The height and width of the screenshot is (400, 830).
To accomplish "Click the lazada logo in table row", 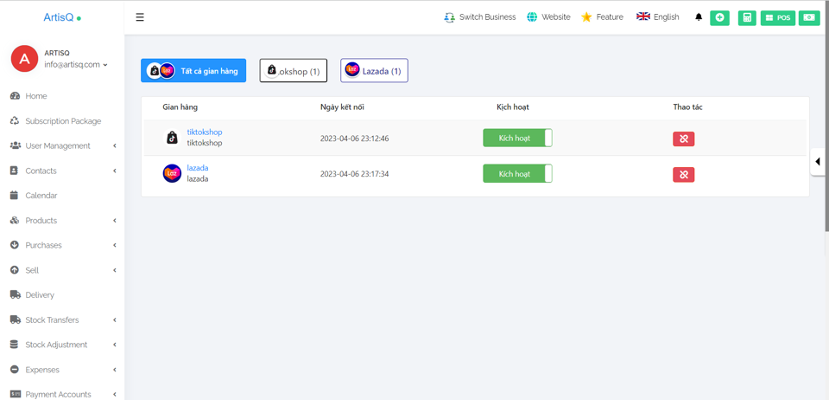I will coord(171,174).
